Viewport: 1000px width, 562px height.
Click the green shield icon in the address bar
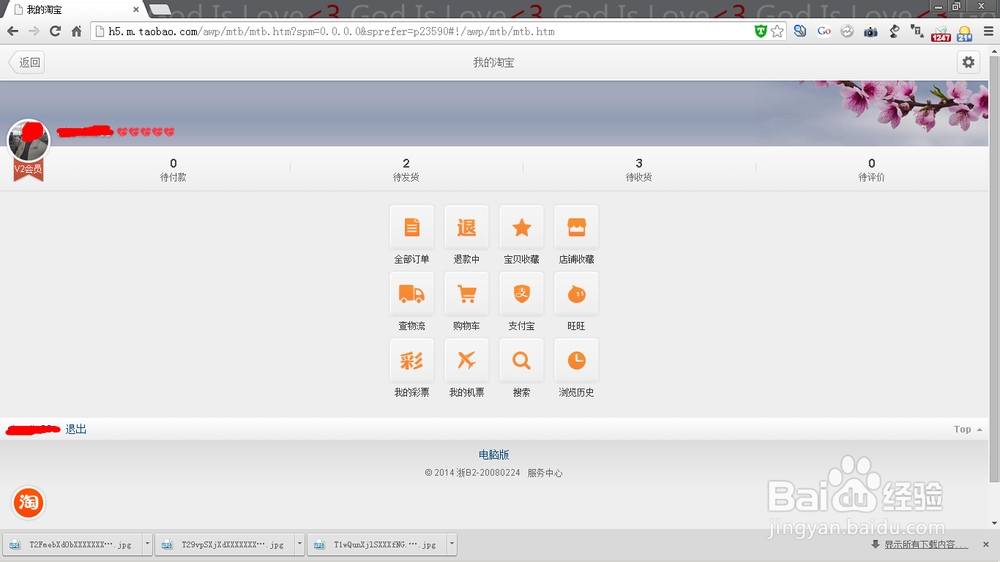(x=760, y=31)
